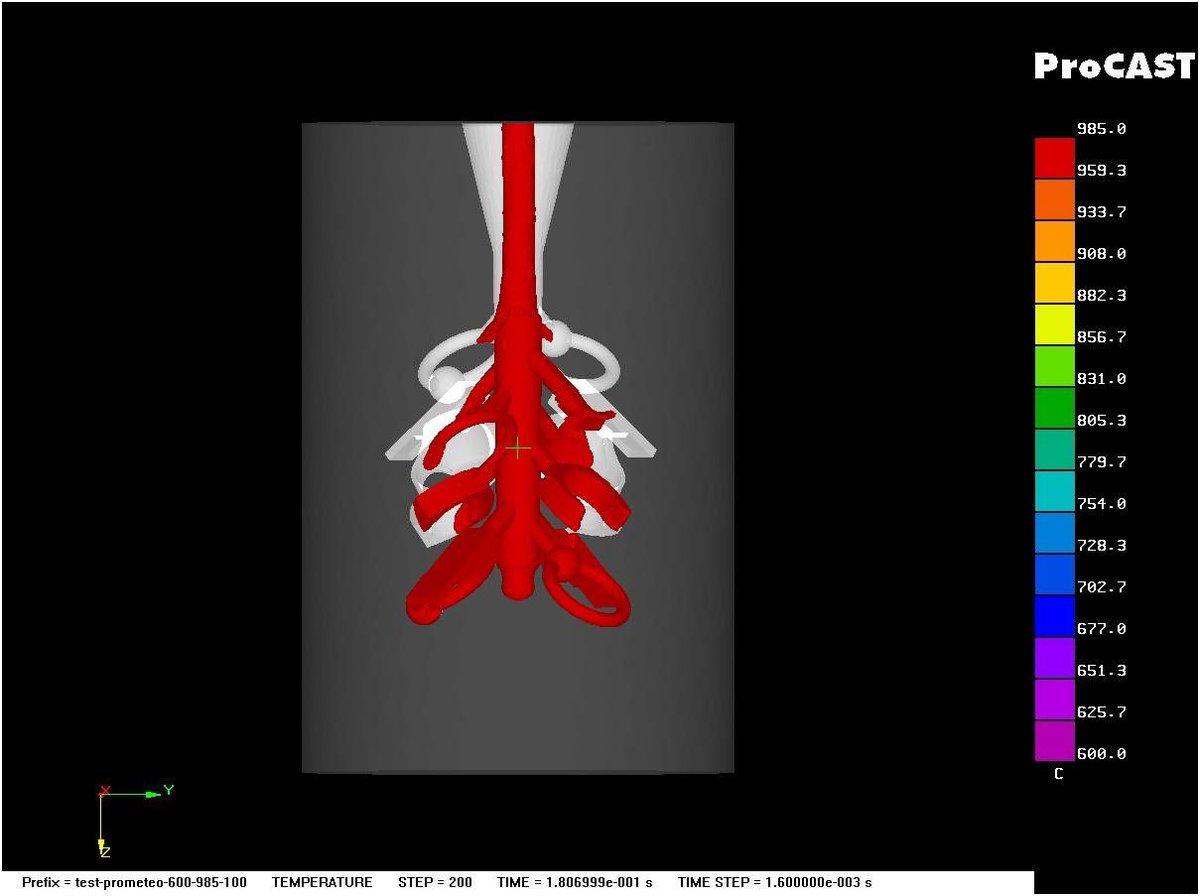Viewport: 1200px width, 896px height.
Task: Click the TIME = 1.806999e-001 s entry
Action: (x=575, y=882)
